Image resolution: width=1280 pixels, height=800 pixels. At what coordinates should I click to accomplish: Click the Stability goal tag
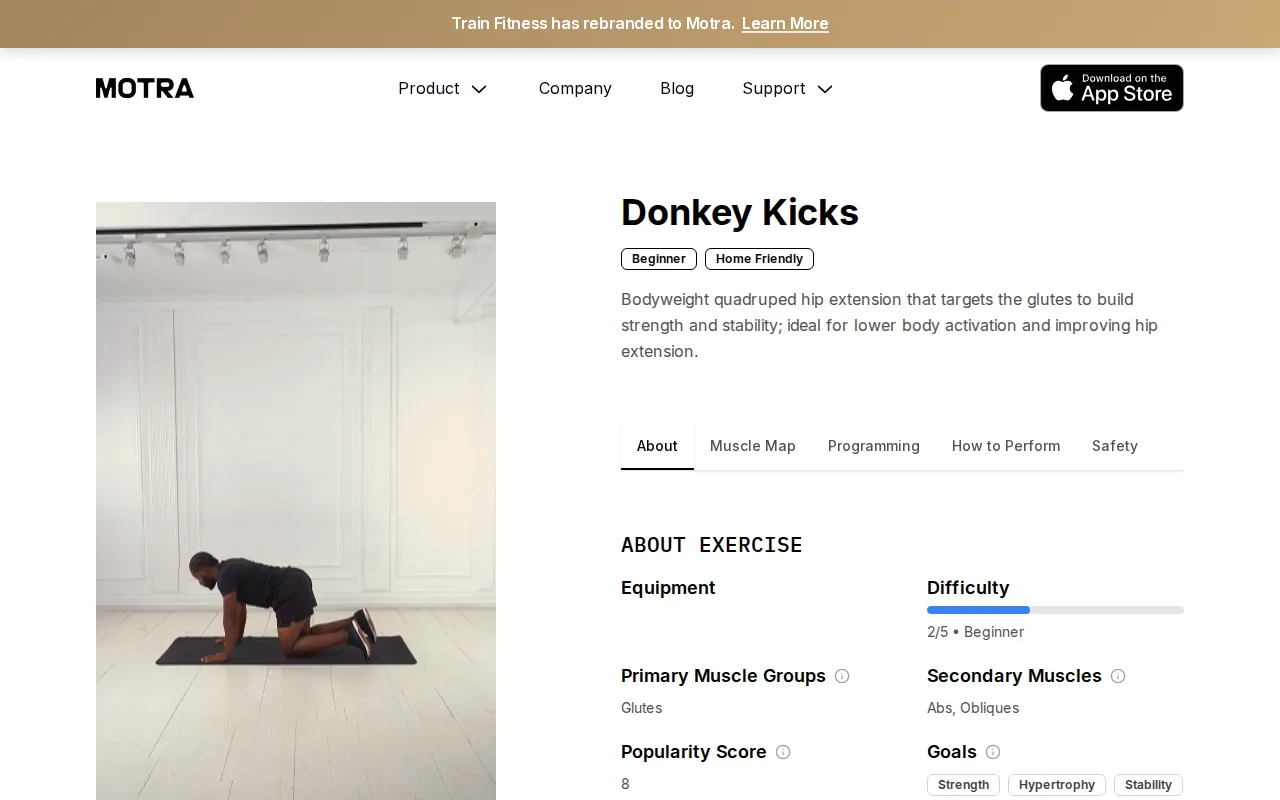click(1148, 785)
